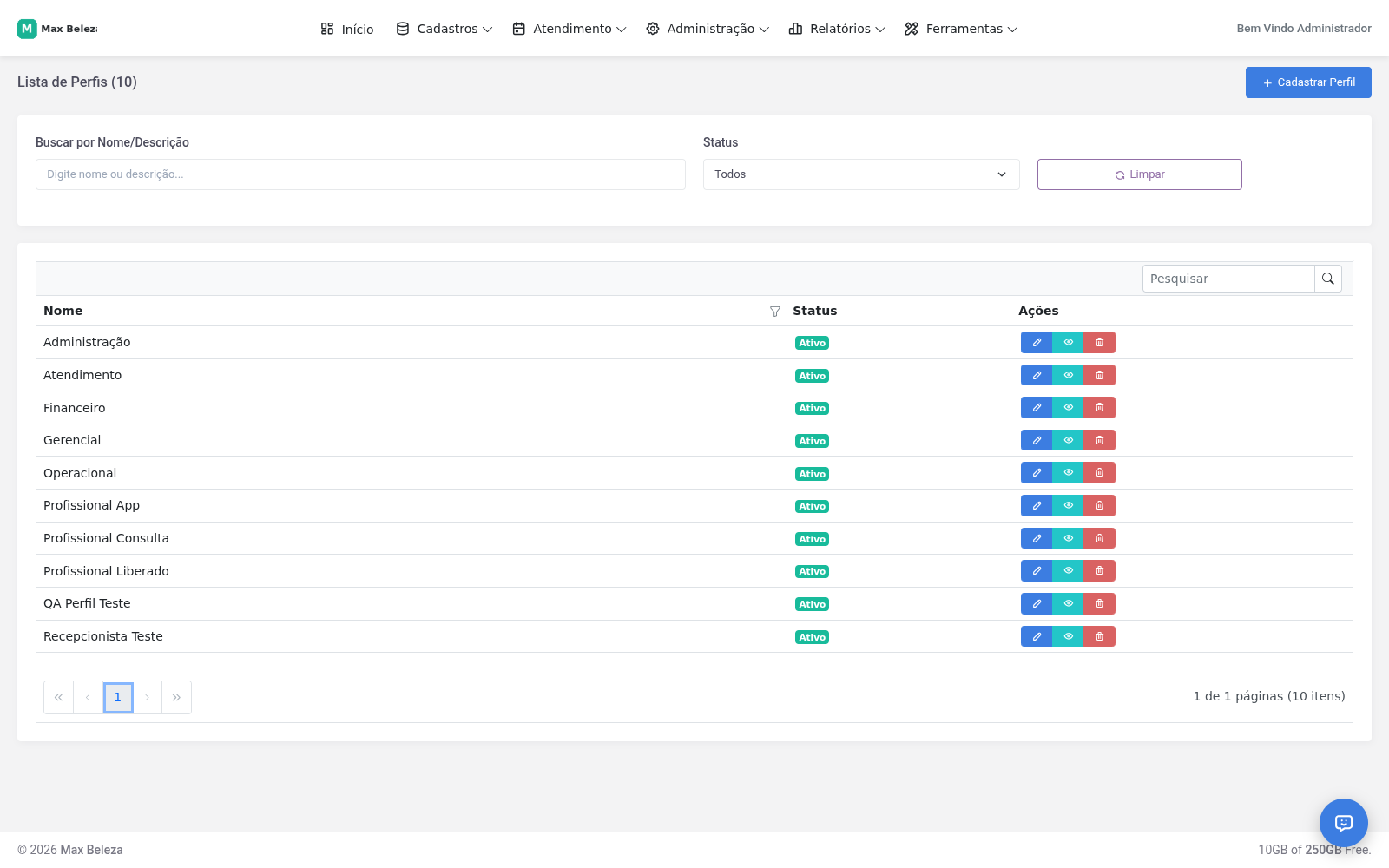Image resolution: width=1389 pixels, height=868 pixels.
Task: Select page 1 in the pagination
Action: (118, 698)
